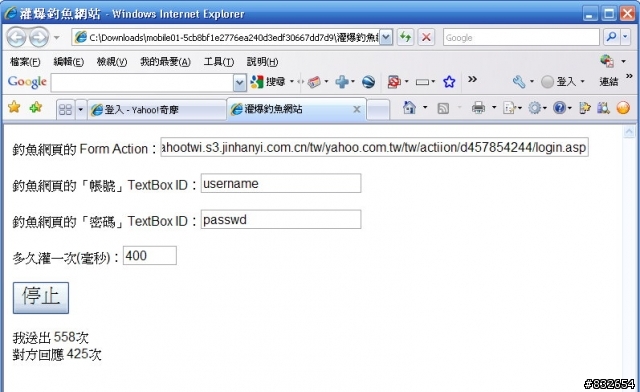640x392 pixels.
Task: Open the 說明(H) menu
Action: point(262,62)
